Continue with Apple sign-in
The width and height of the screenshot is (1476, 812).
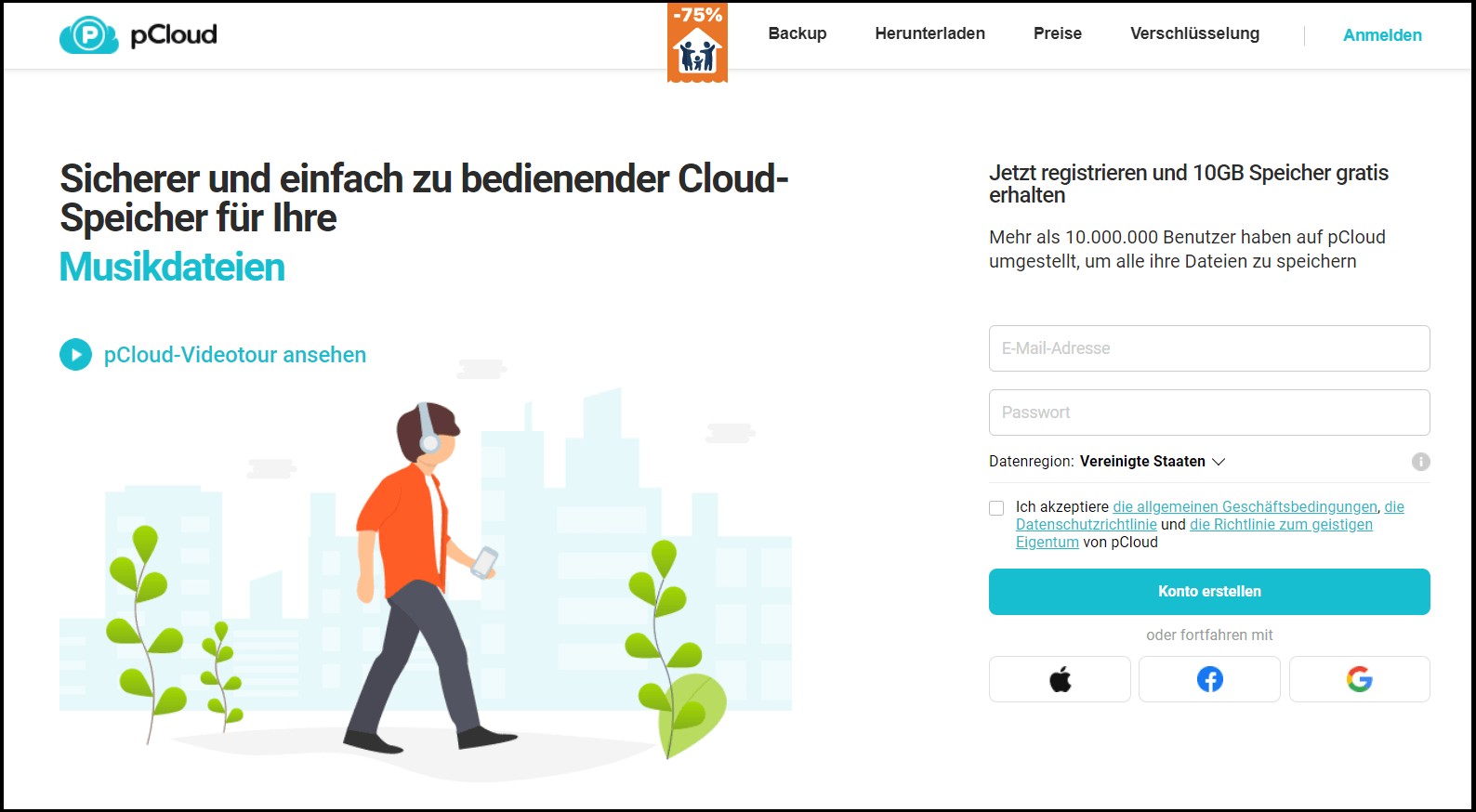(x=1060, y=679)
